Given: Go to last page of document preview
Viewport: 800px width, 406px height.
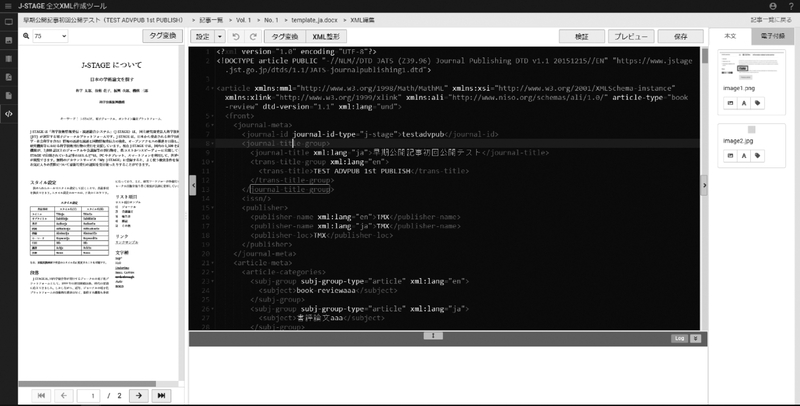Looking at the screenshot, I should pos(161,395).
